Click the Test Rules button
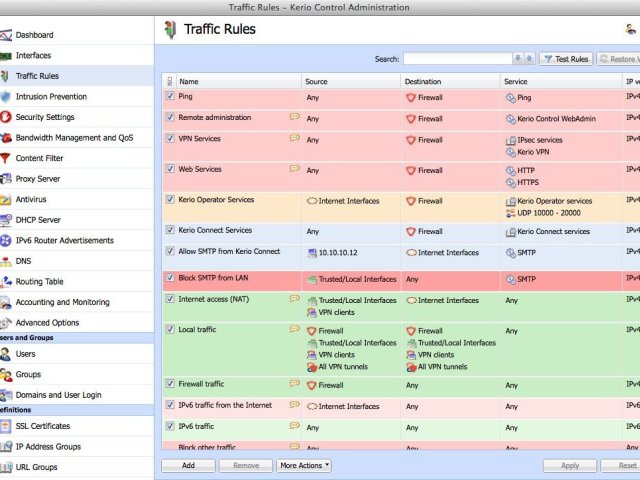 click(x=566, y=59)
